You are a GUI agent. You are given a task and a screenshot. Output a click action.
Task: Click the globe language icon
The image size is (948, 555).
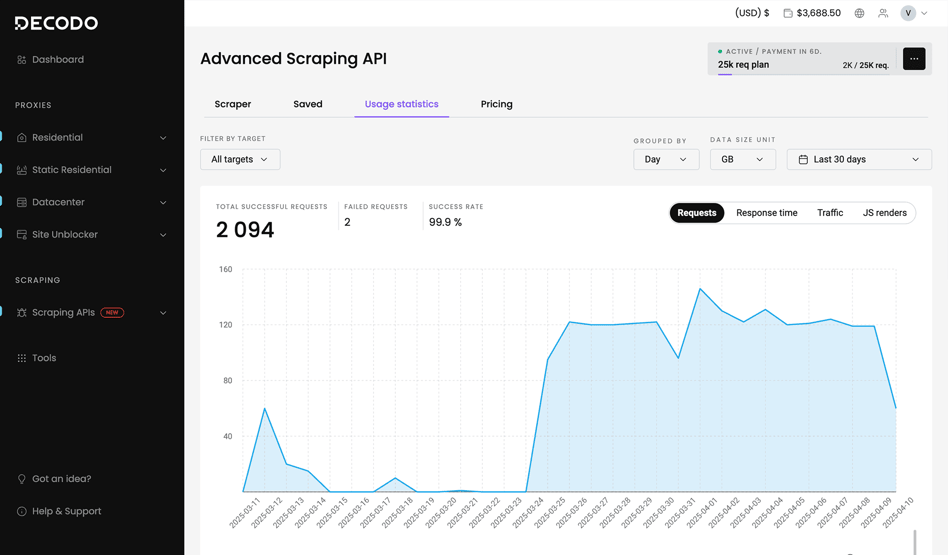coord(859,13)
